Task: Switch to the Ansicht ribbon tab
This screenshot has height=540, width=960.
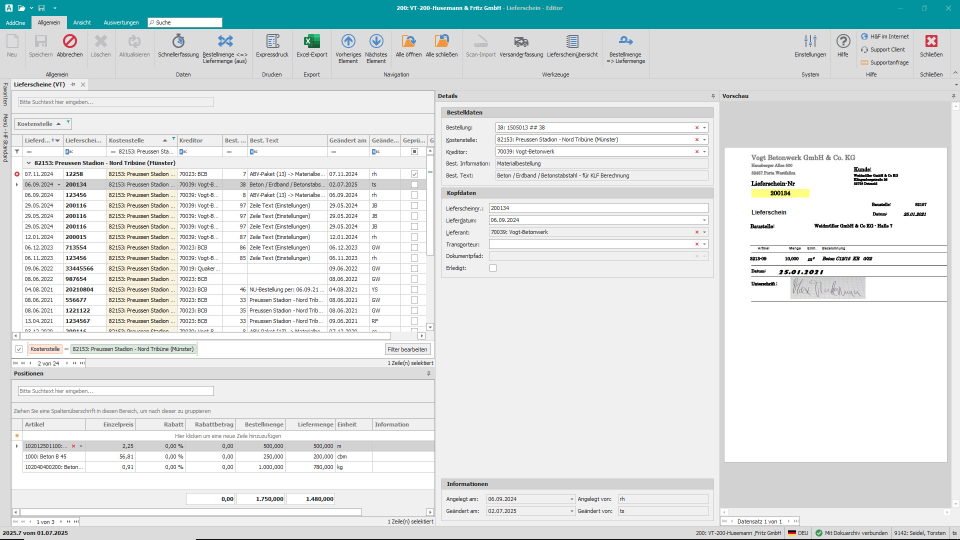Action: [x=82, y=21]
